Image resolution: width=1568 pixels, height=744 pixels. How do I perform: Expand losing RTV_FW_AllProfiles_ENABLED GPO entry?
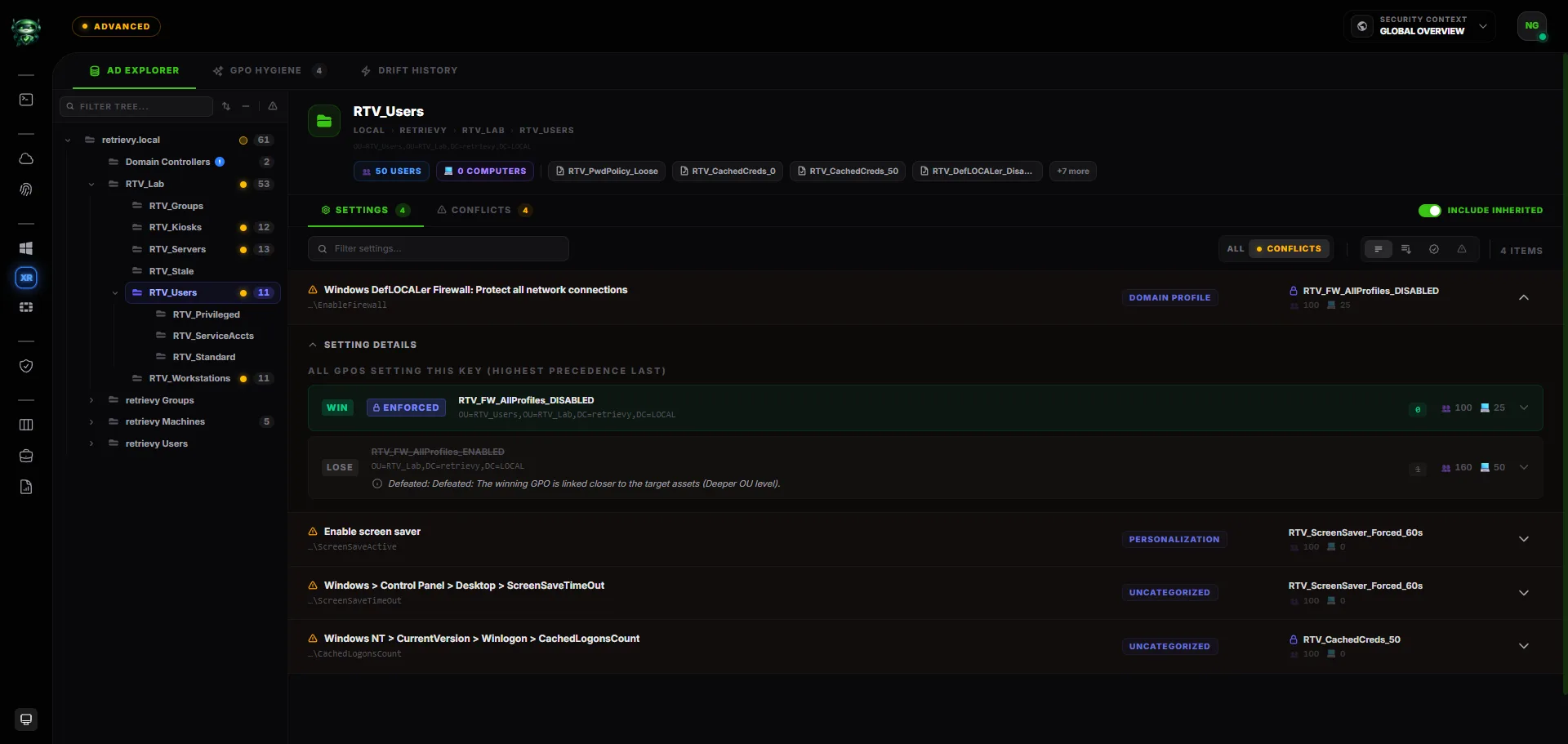[x=1524, y=467]
